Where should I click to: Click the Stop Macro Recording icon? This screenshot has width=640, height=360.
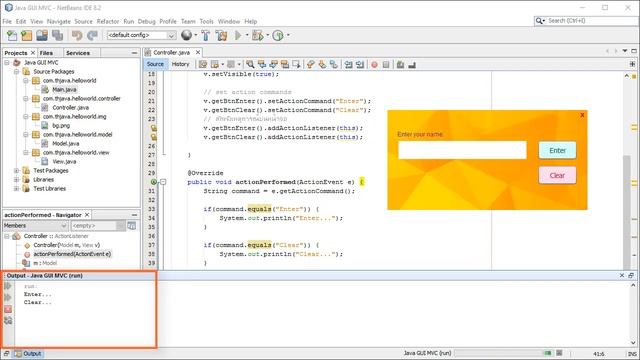(386, 64)
